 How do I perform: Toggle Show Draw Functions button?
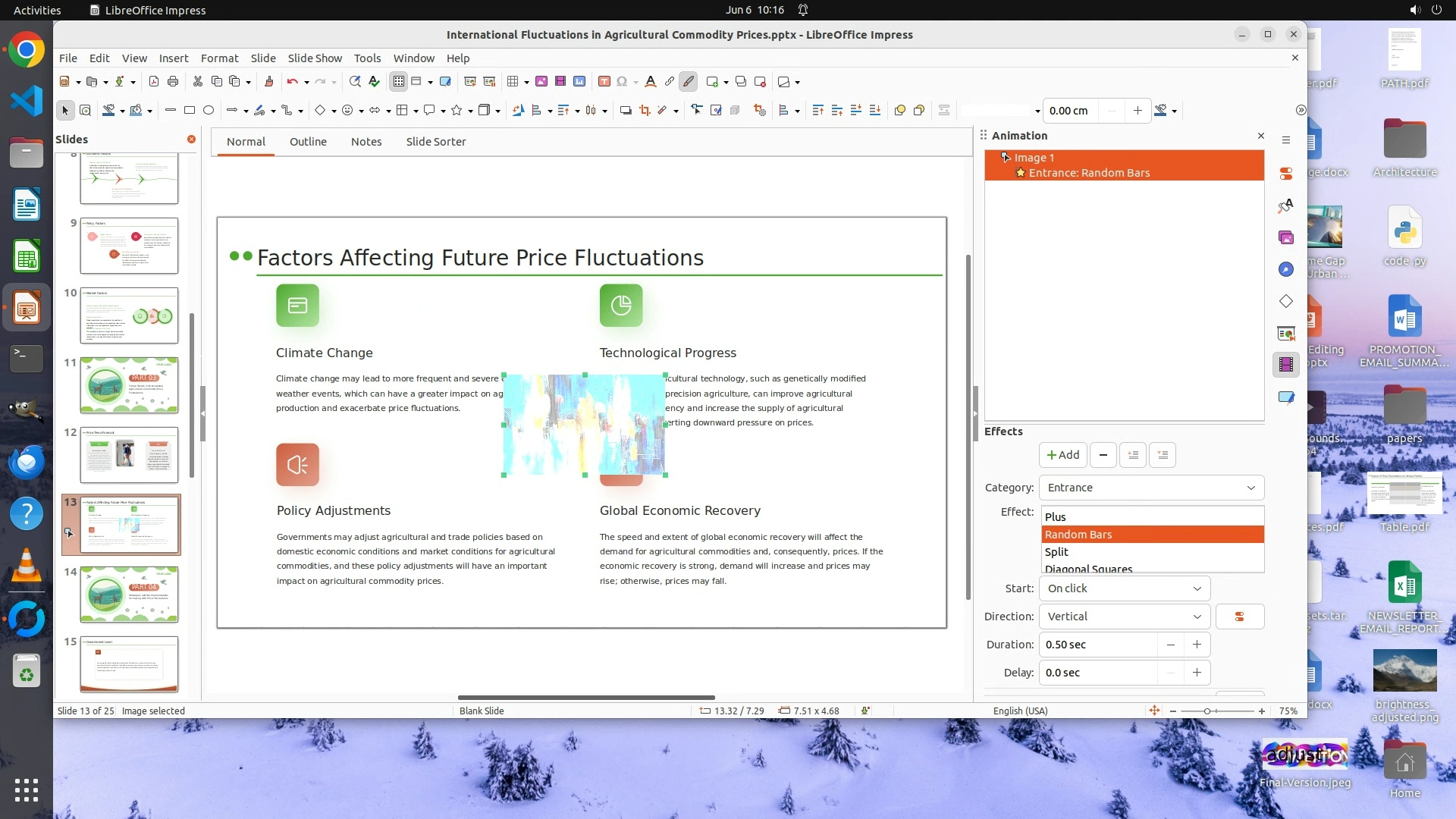[688, 81]
